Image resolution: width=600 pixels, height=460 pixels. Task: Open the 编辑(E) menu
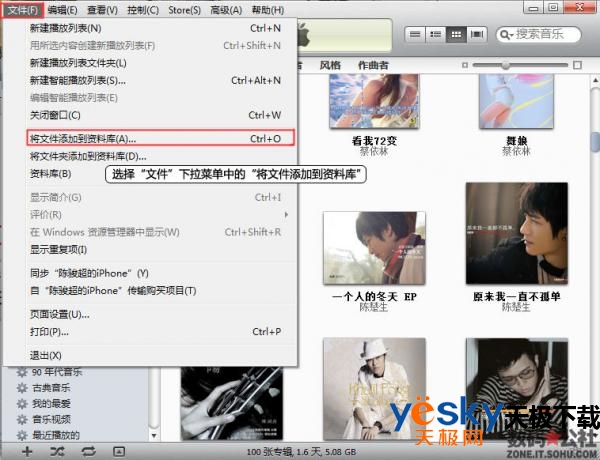point(62,10)
